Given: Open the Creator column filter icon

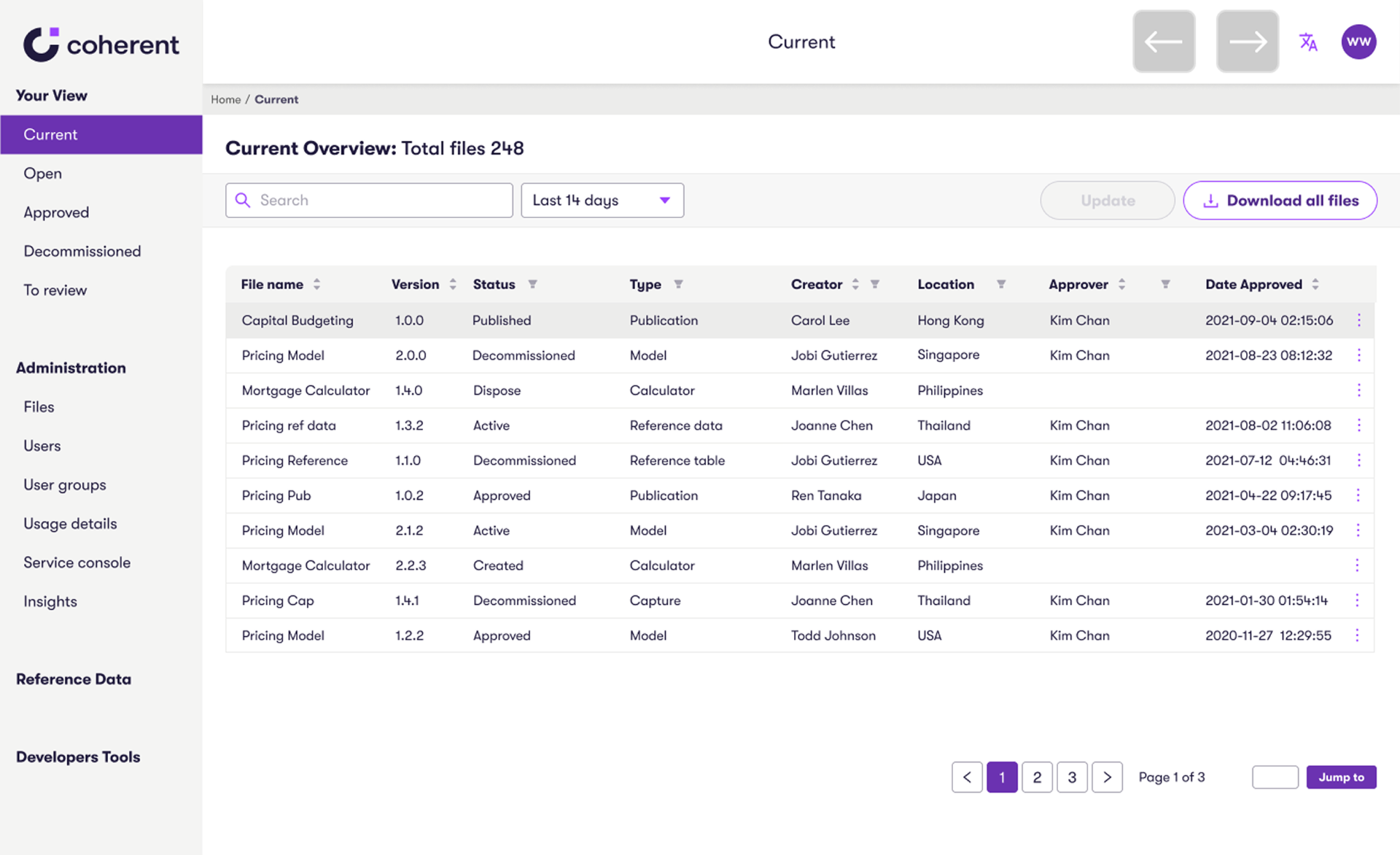Looking at the screenshot, I should 875,285.
